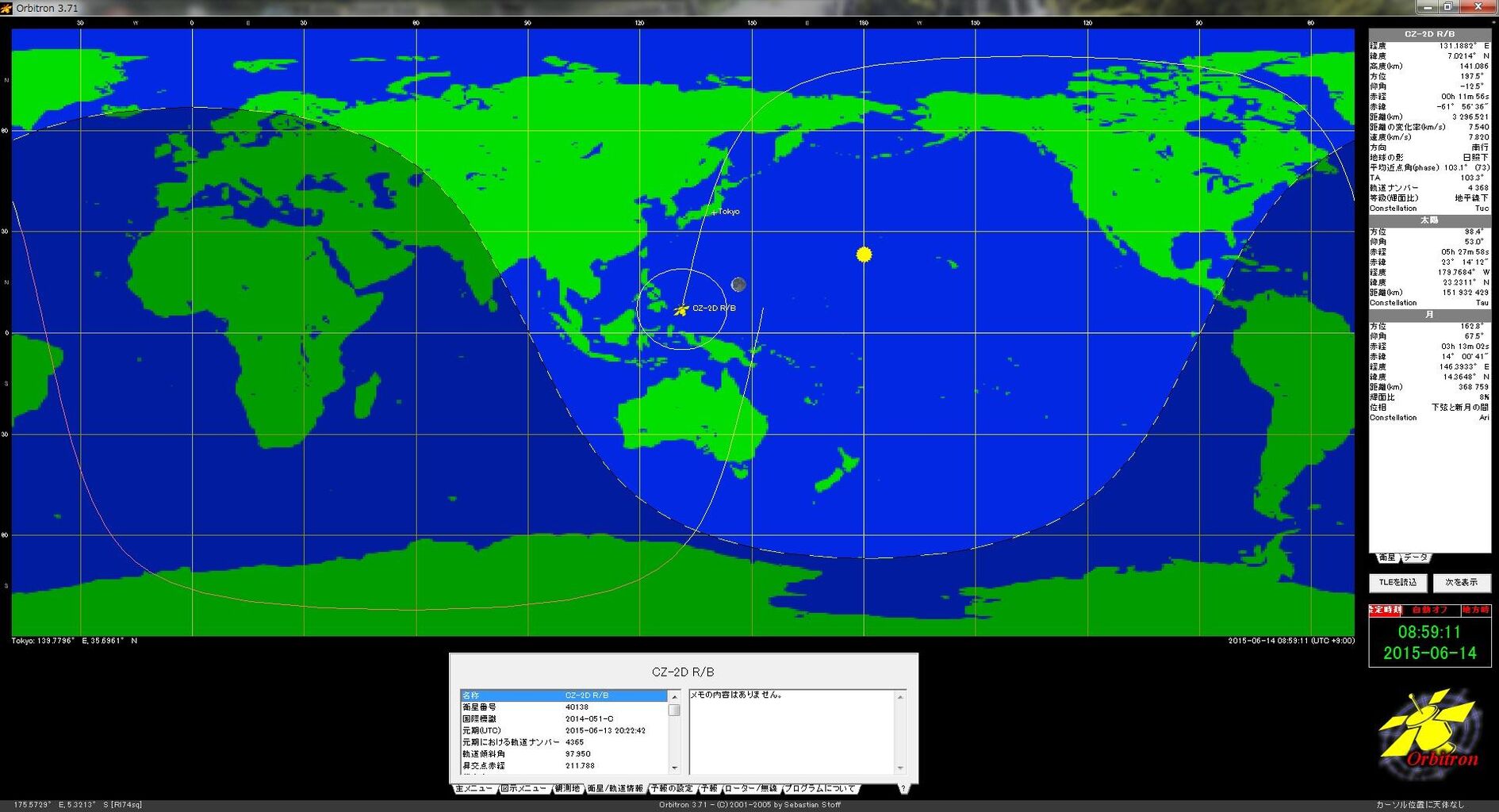
Task: Click the 地球の影 row in the side panel
Action: pos(1430,158)
